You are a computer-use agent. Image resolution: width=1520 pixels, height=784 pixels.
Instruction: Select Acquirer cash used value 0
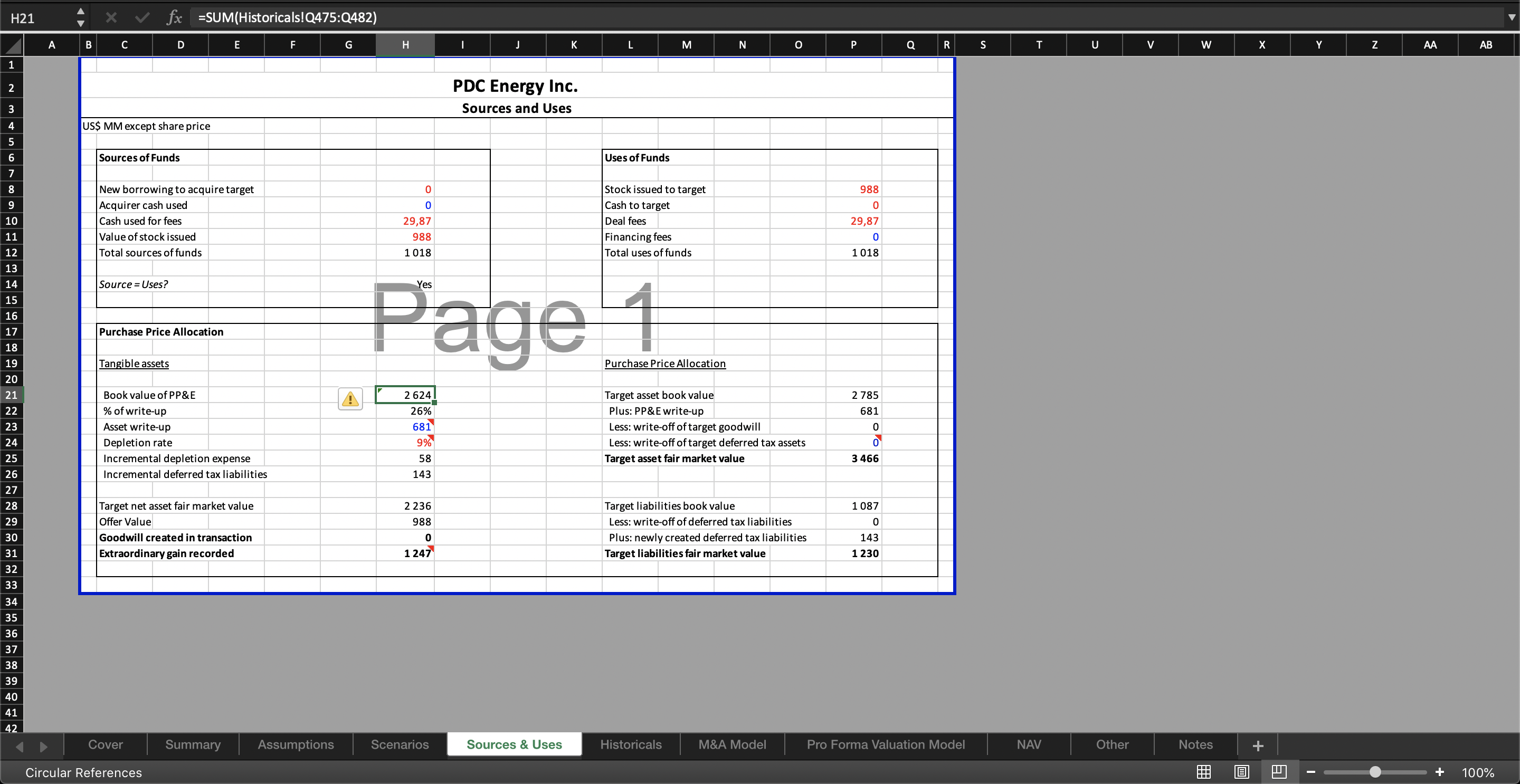tap(405, 205)
